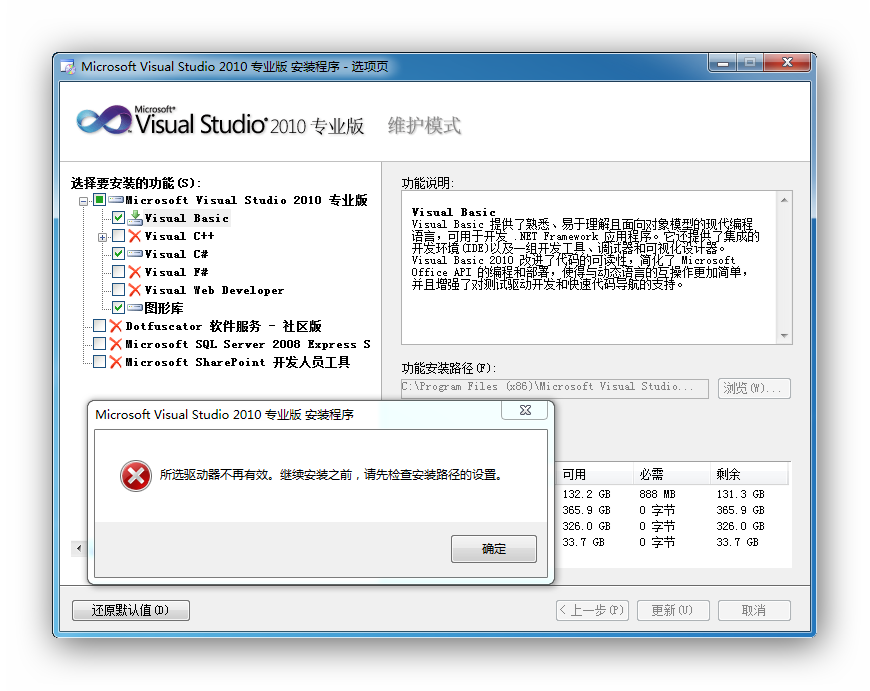Collapse the Microsoft Visual Studio 2010 专业版 tree node
The image size is (870, 691).
[x=83, y=201]
